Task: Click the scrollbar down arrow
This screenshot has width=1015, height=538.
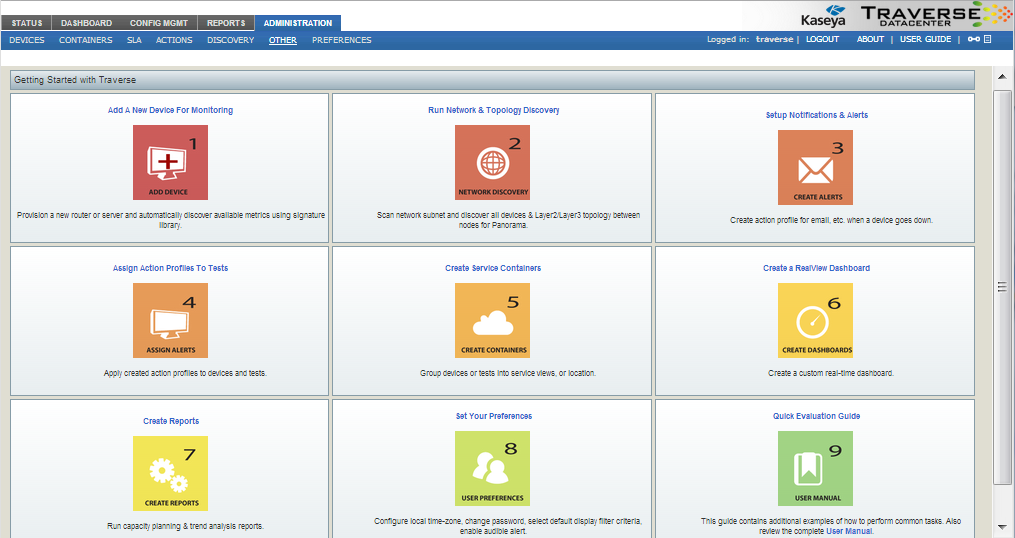Action: (1002, 526)
